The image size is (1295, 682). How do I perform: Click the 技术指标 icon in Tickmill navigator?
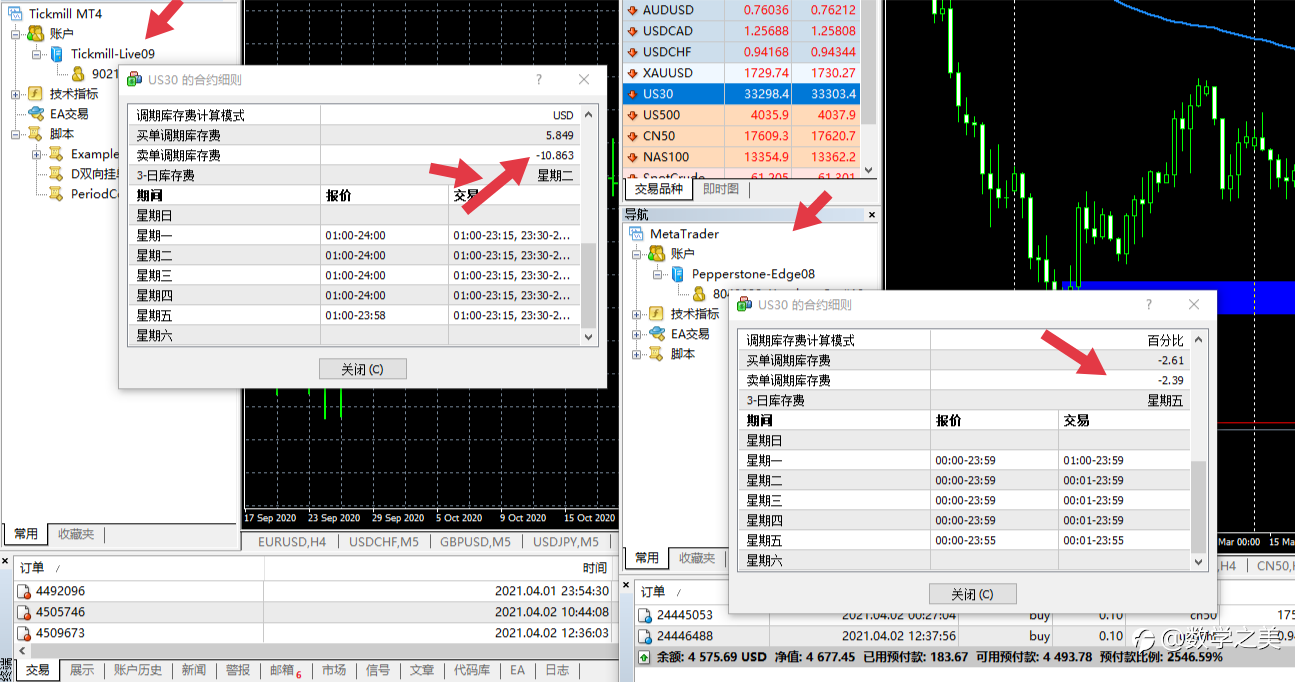36,94
